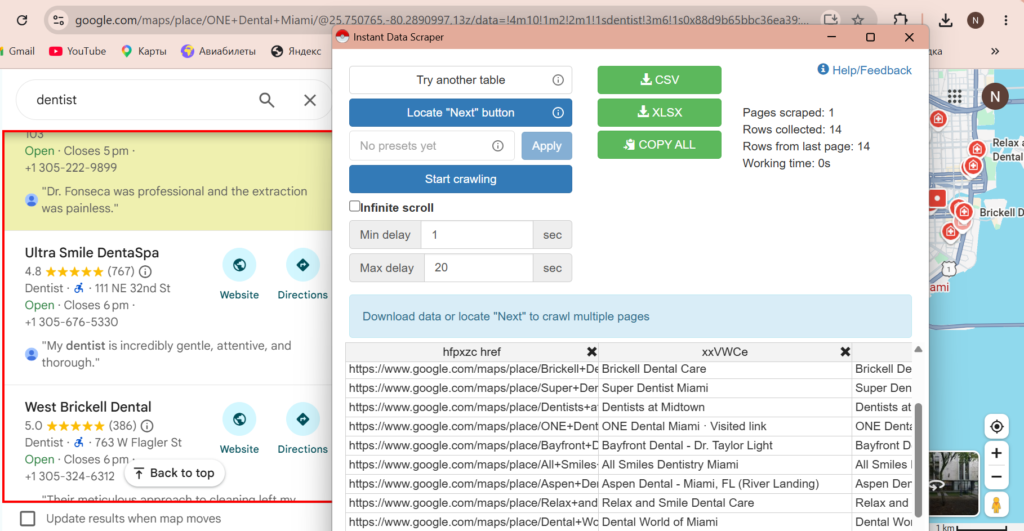Open Яндекс bookmark
Viewport: 1024px width, 531px height.
(296, 51)
